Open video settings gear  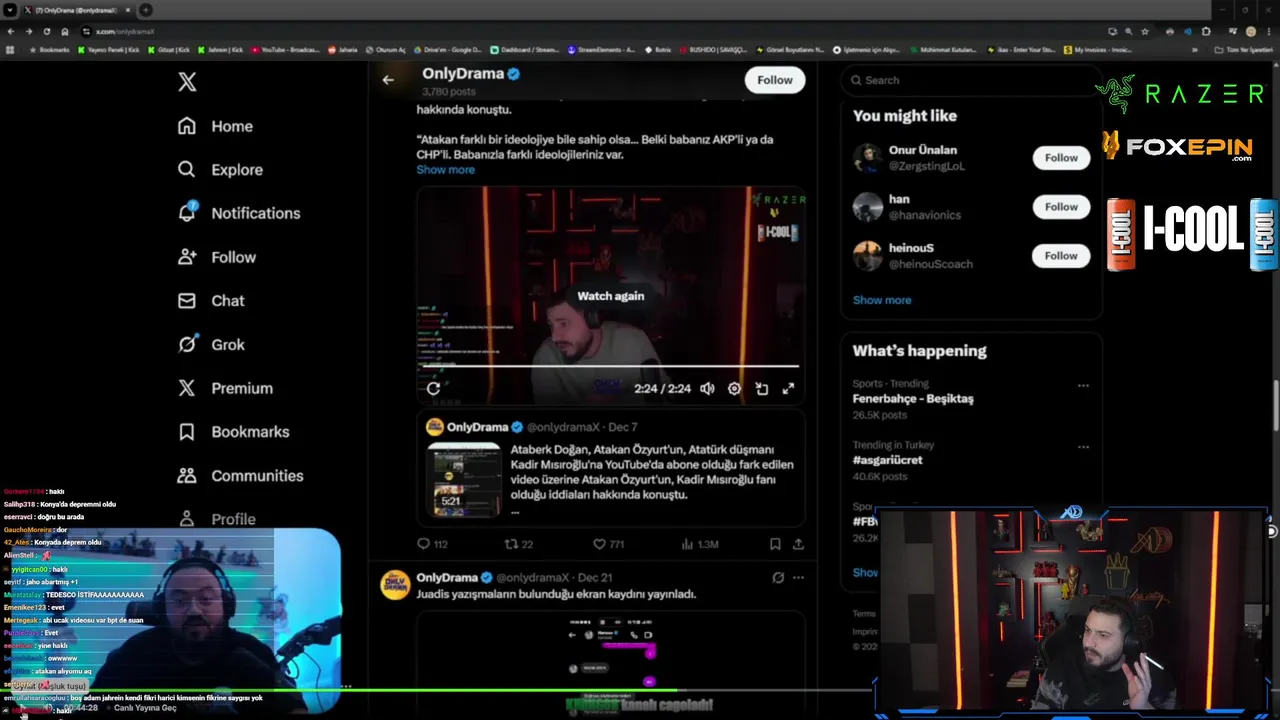tap(734, 389)
